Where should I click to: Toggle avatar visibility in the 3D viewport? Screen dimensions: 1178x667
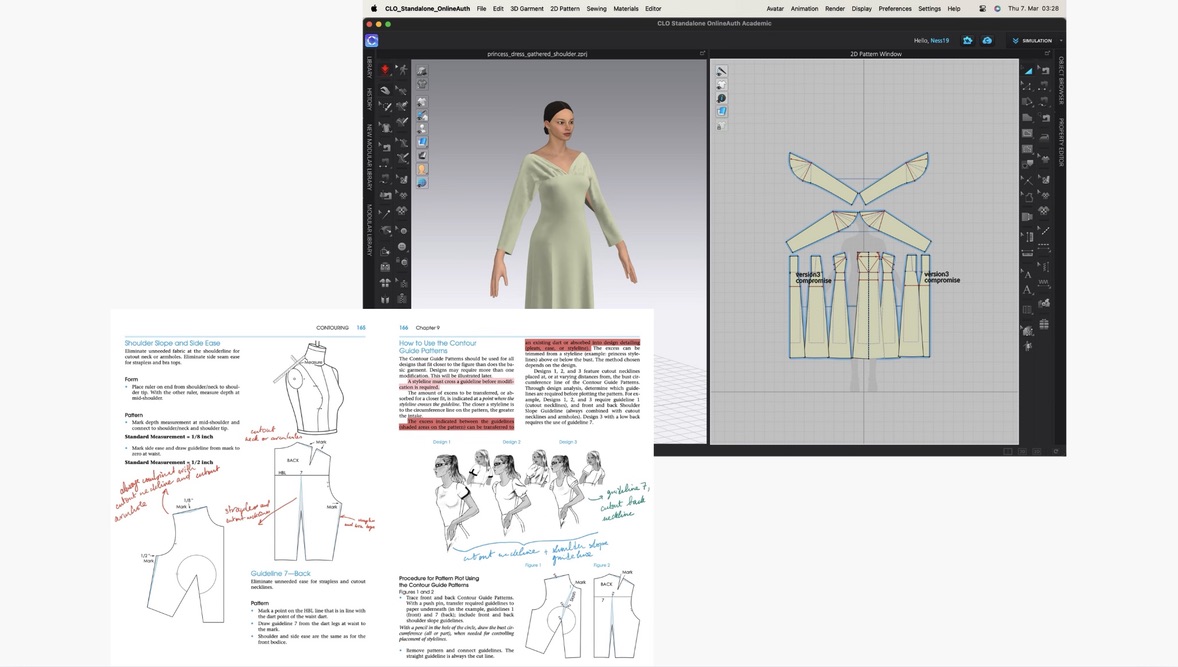point(422,168)
